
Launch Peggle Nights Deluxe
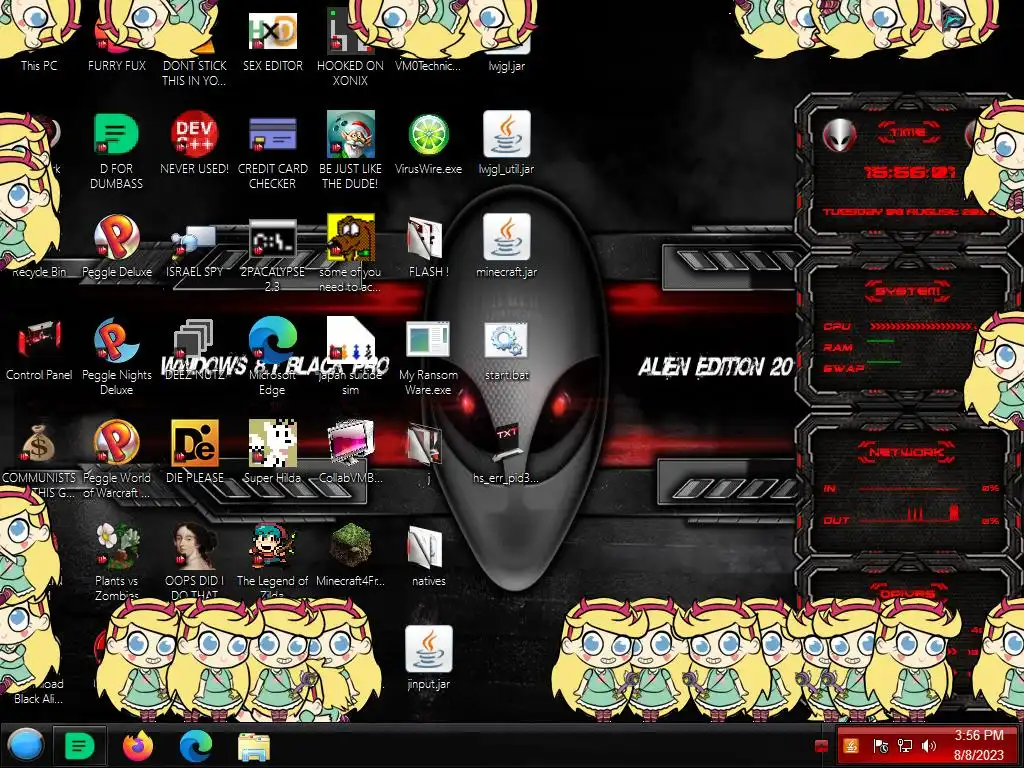point(116,340)
